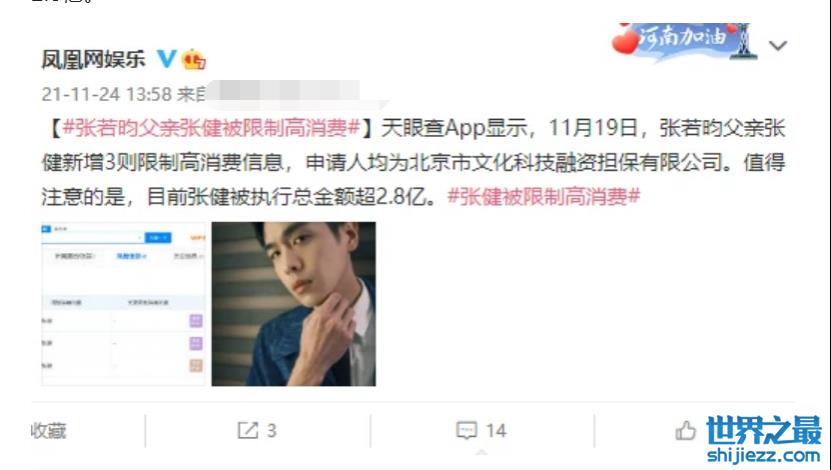Click the post timestamp 21-11-24 13:58
The width and height of the screenshot is (831, 470).
pos(107,94)
